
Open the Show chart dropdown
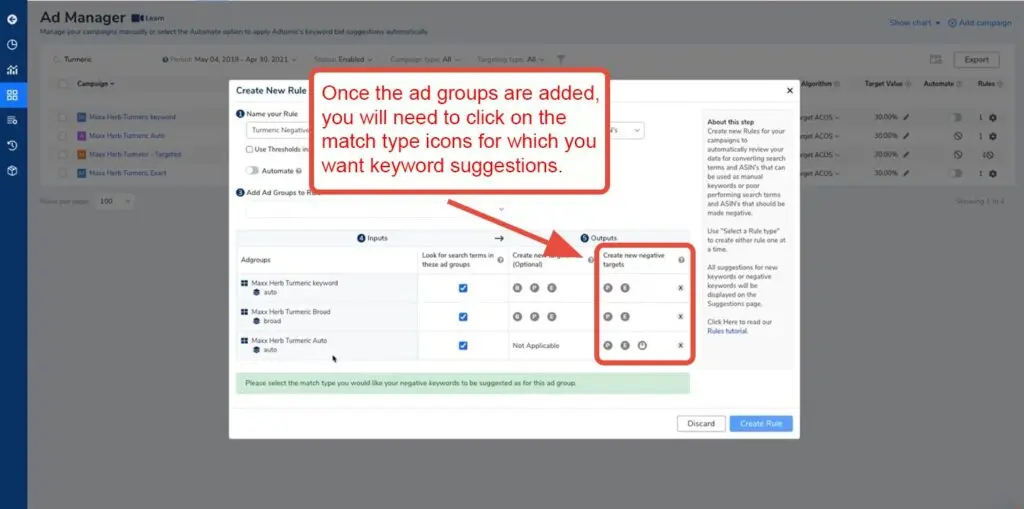[914, 22]
